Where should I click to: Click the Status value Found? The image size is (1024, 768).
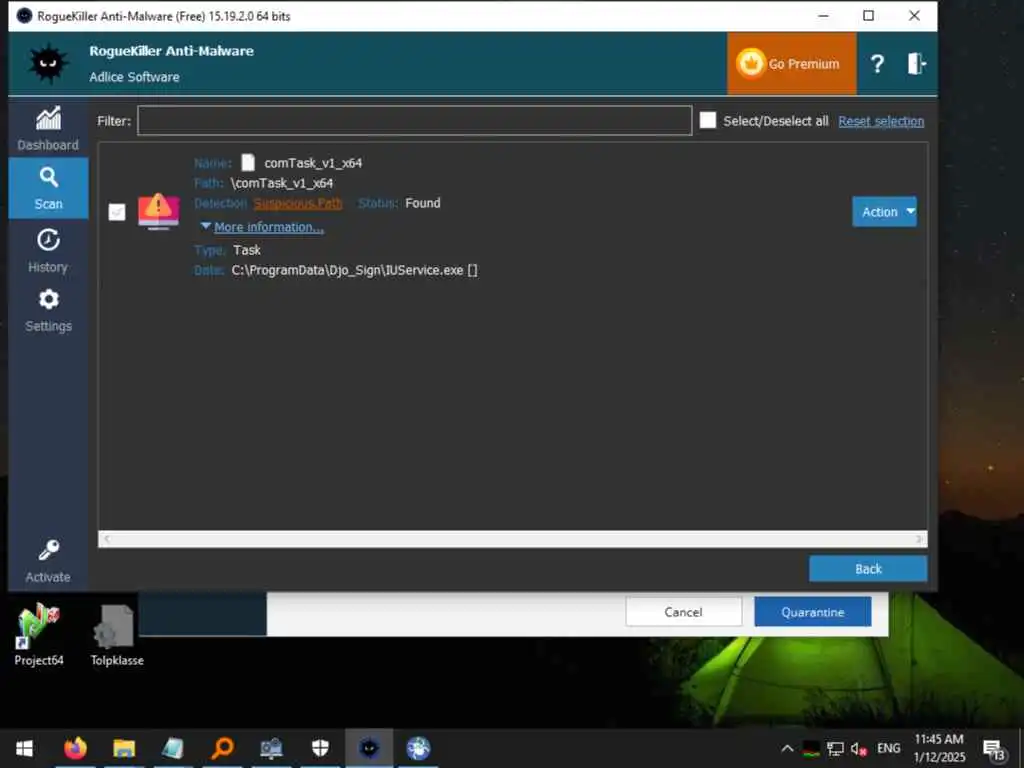click(x=423, y=203)
